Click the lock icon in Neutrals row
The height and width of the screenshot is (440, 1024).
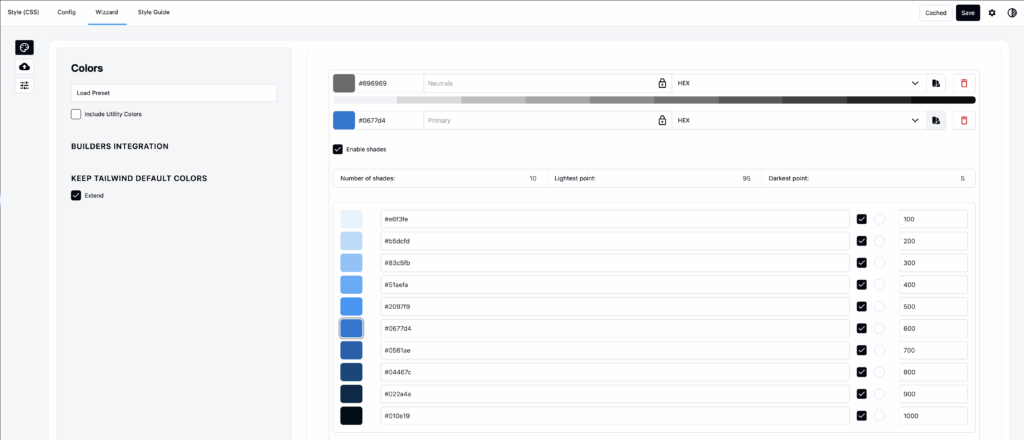662,84
